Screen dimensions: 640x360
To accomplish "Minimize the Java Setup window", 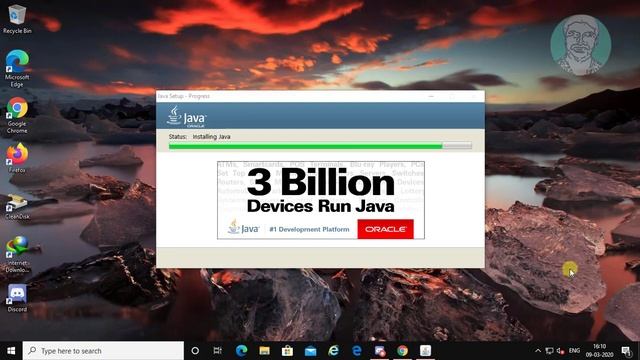I will (x=431, y=96).
